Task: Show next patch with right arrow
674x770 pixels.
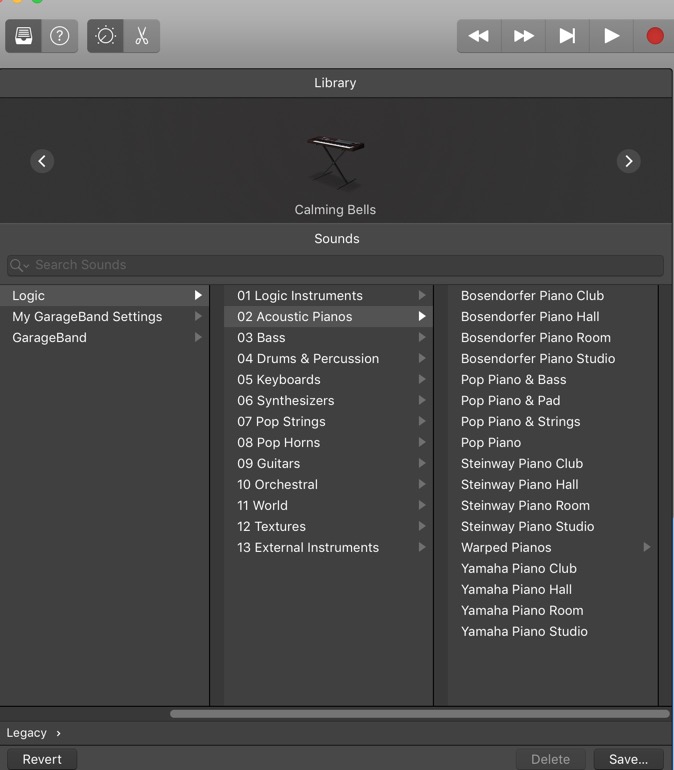Action: [629, 161]
